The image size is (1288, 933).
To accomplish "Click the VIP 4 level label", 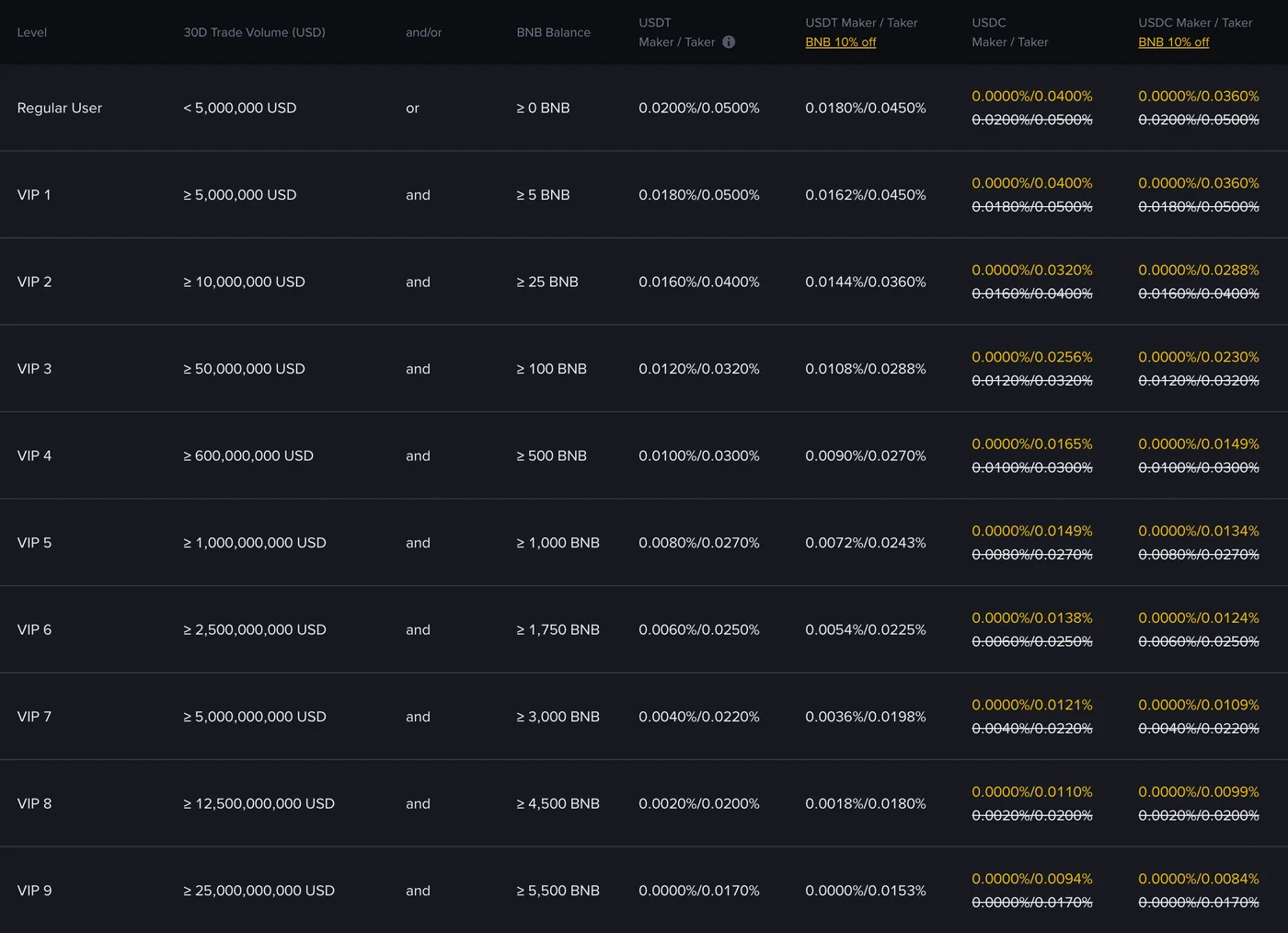I will click(x=34, y=455).
